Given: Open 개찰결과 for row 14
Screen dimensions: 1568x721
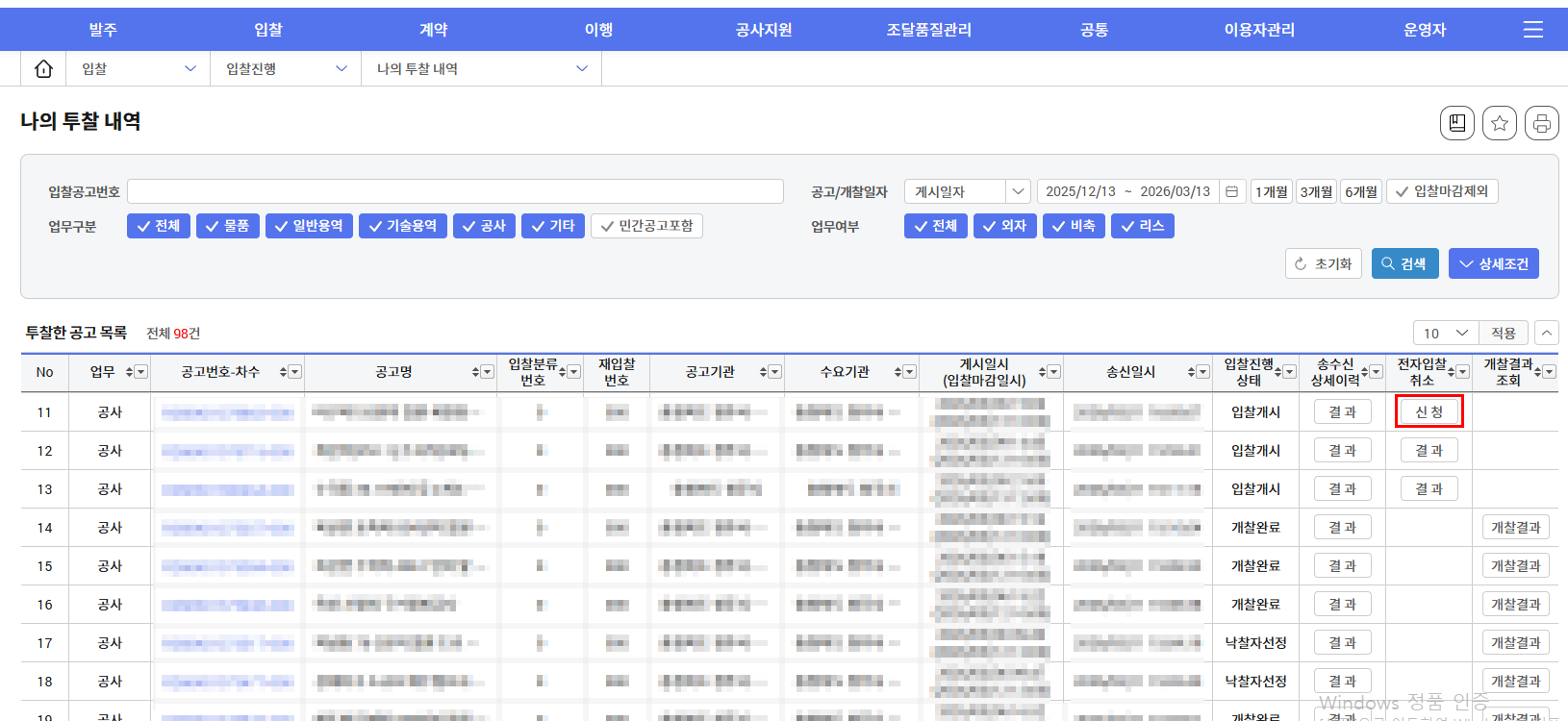Looking at the screenshot, I should pos(1516,527).
